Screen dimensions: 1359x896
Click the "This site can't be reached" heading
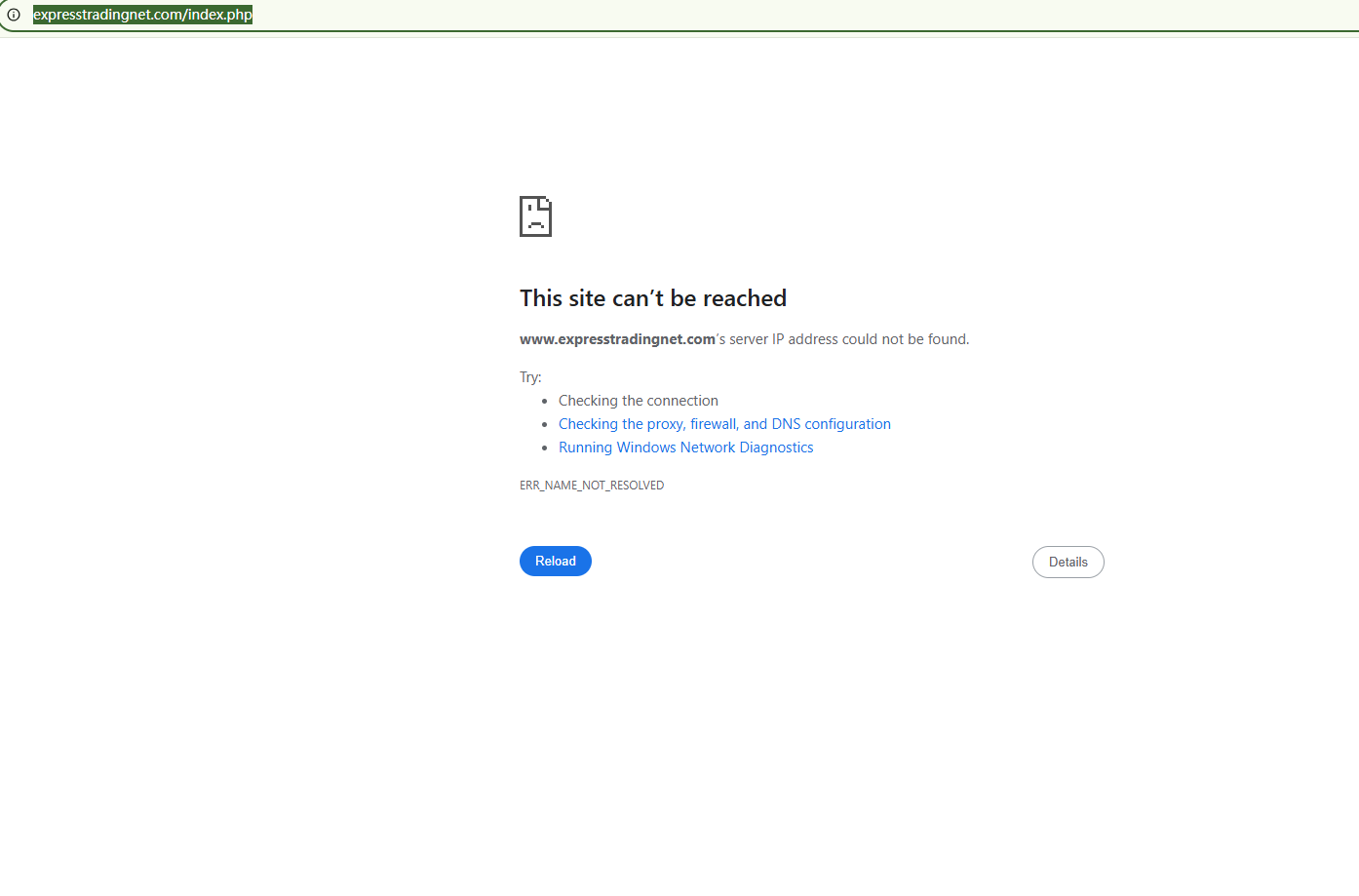click(653, 298)
